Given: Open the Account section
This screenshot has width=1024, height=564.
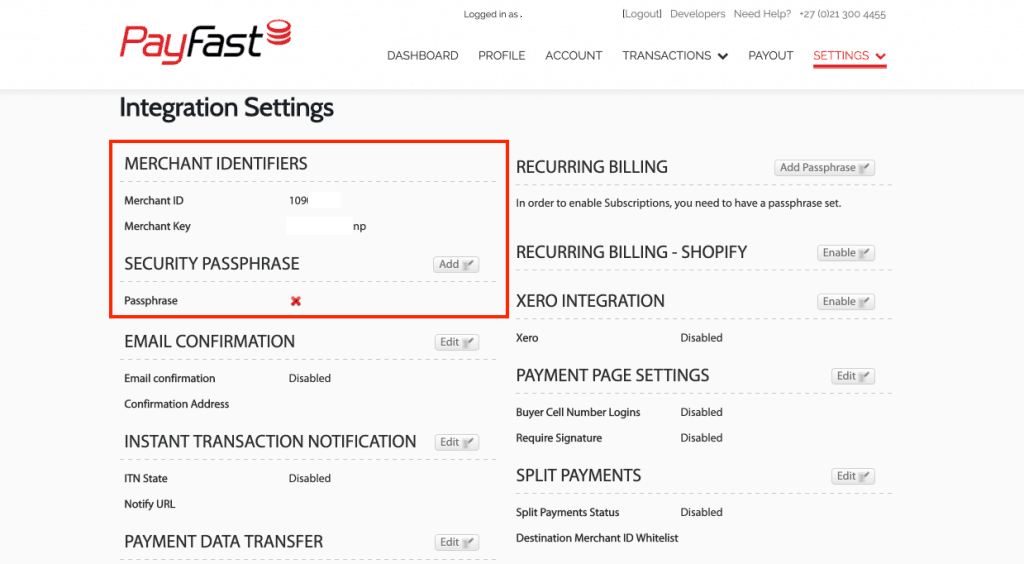Looking at the screenshot, I should tap(573, 55).
